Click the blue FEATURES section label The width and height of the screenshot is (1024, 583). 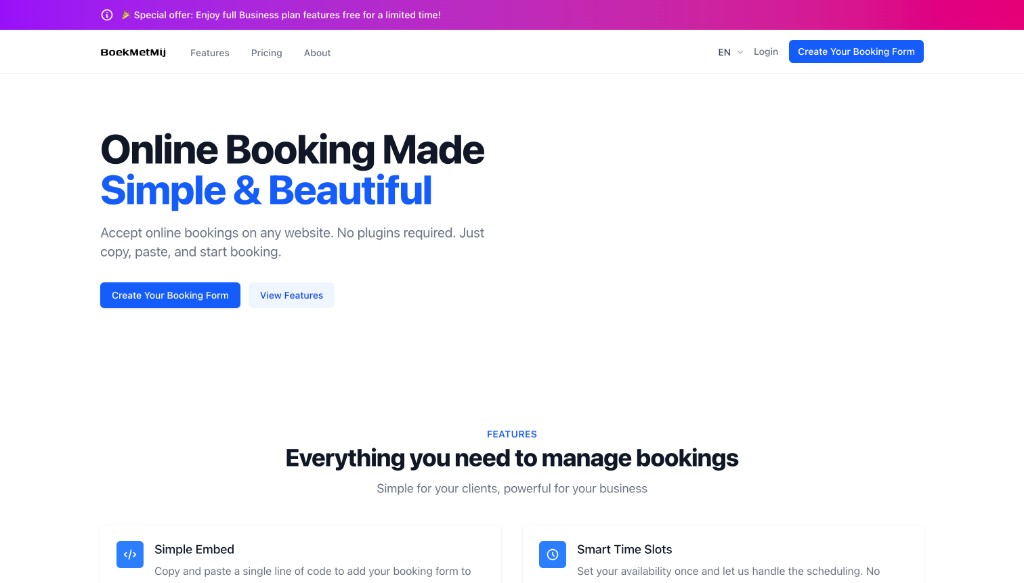click(x=512, y=434)
